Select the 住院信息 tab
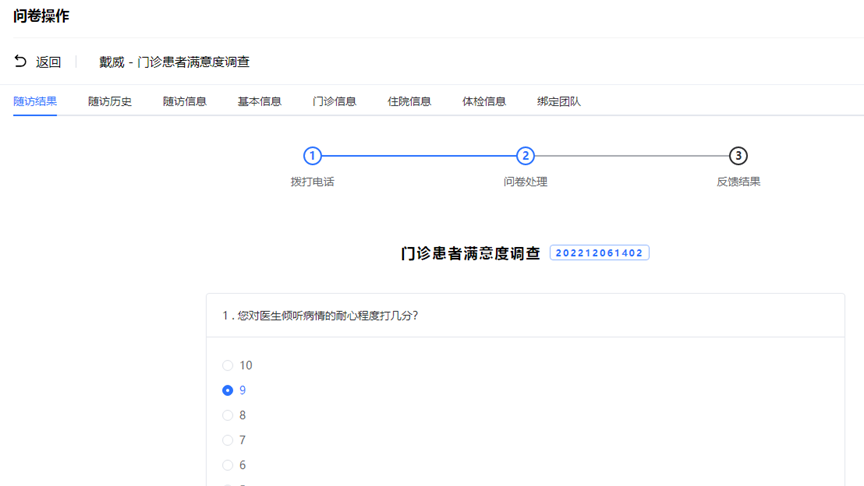The image size is (864, 486). [x=409, y=101]
